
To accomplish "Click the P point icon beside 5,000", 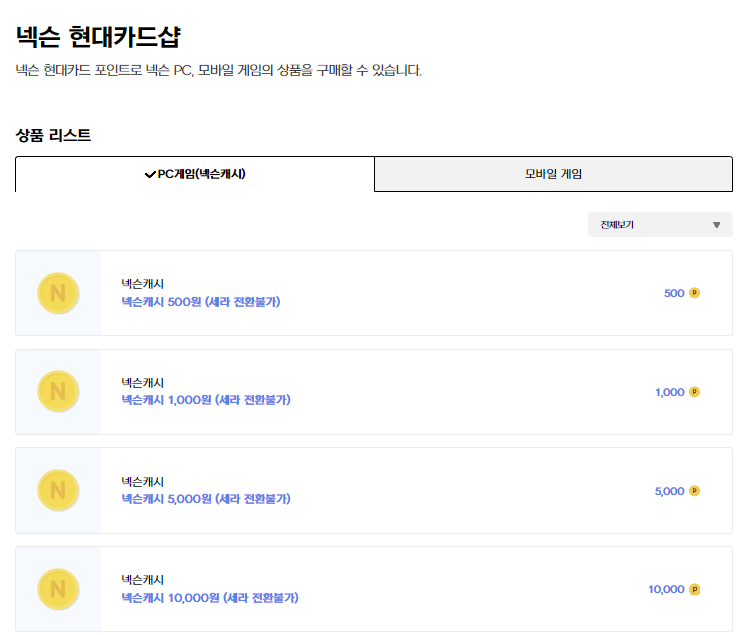I will coord(694,491).
